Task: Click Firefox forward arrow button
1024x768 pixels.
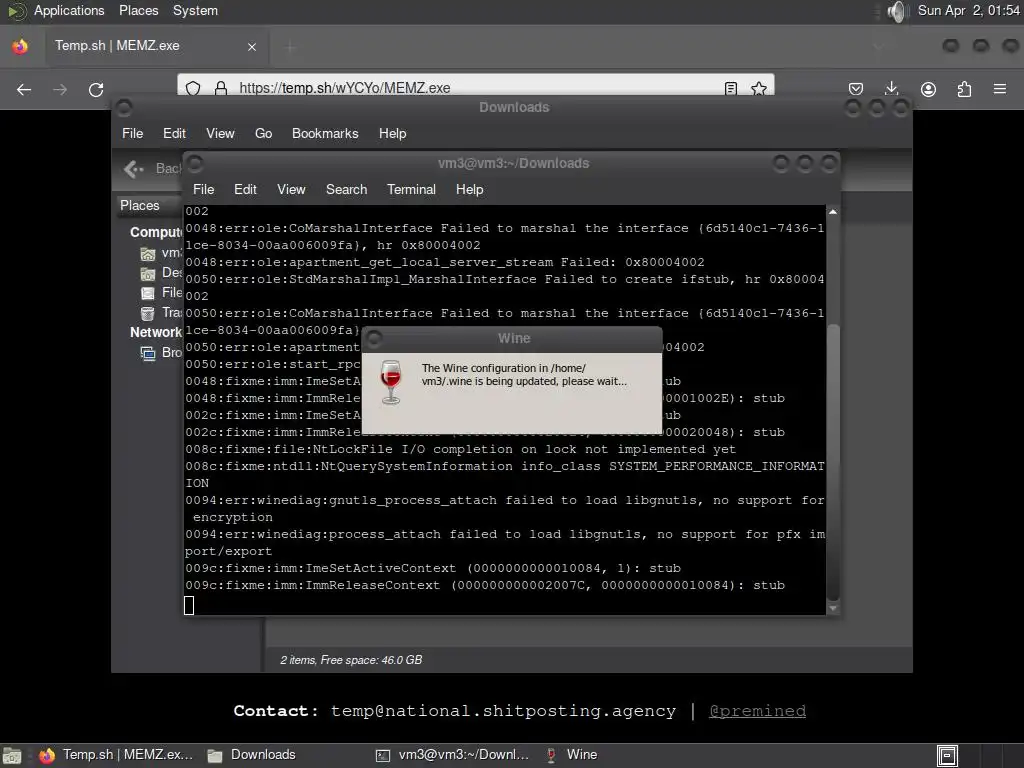Action: [x=60, y=89]
